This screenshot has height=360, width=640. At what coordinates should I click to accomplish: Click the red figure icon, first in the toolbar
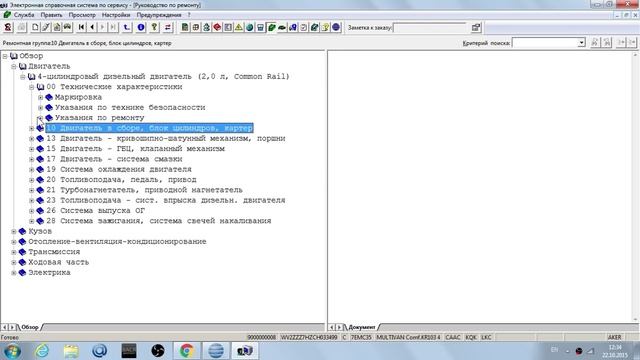[x=8, y=27]
